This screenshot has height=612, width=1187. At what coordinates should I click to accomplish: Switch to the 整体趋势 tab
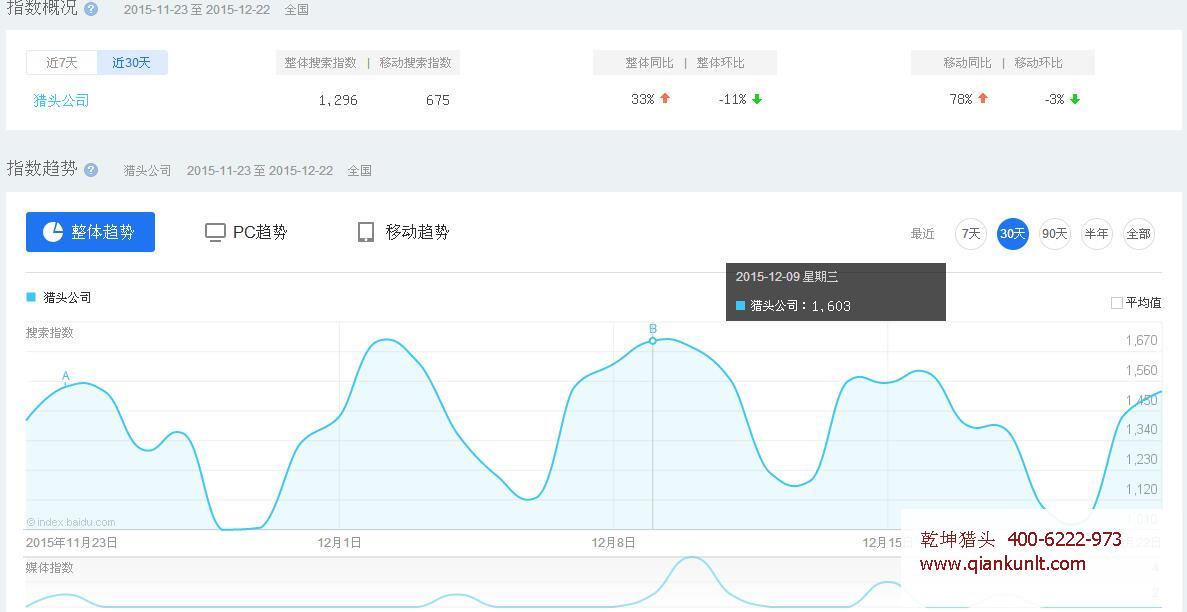(90, 232)
